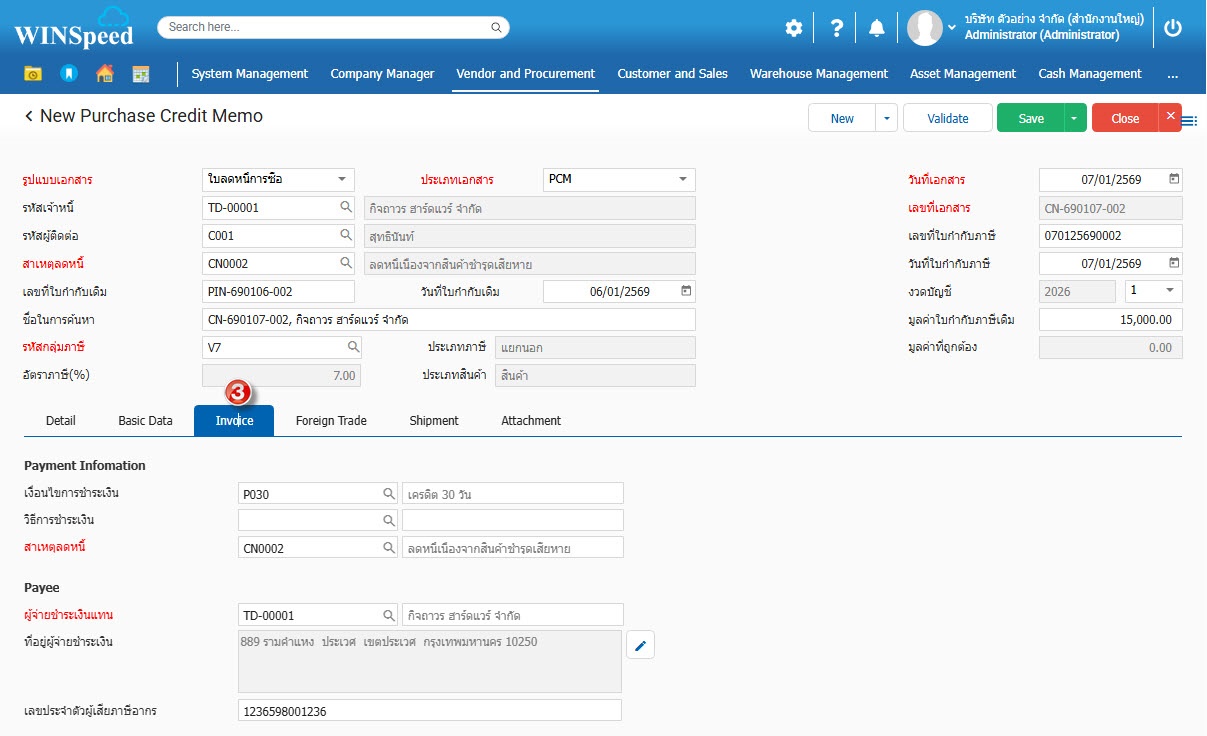Click the Validate button
Image resolution: width=1207 pixels, height=736 pixels.
[947, 119]
